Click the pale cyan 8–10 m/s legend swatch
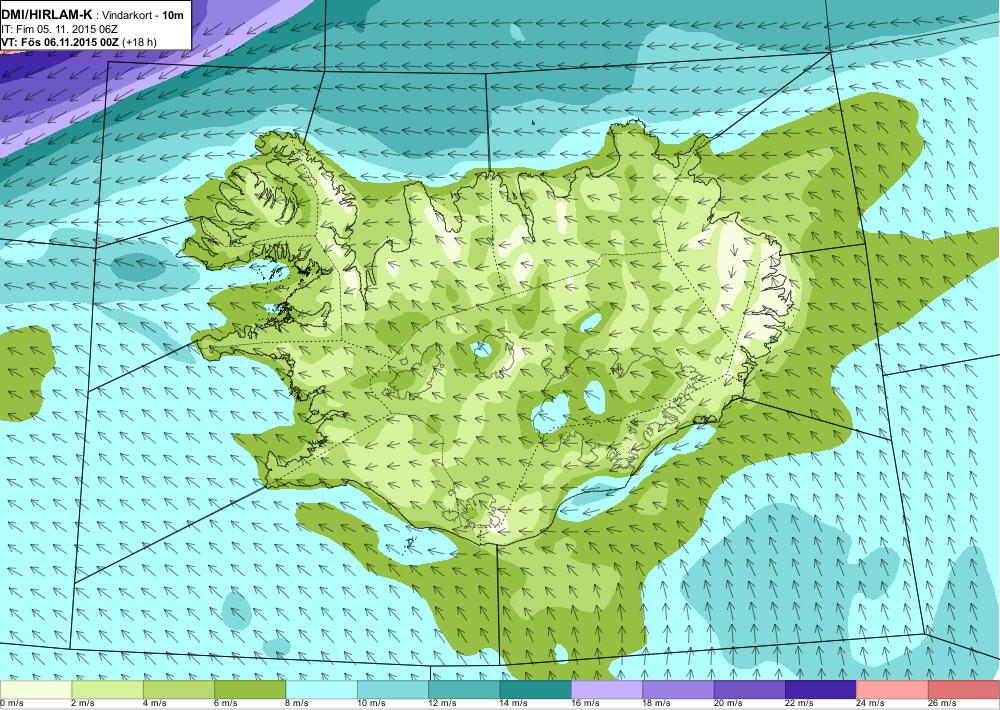The height and width of the screenshot is (710, 1000). [x=321, y=690]
